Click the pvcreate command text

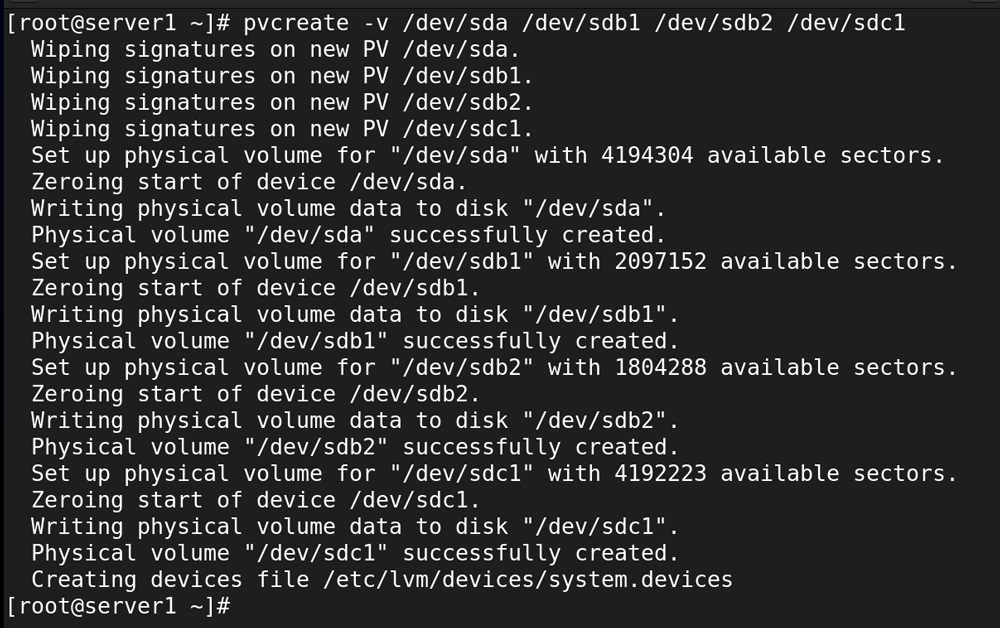coord(296,24)
